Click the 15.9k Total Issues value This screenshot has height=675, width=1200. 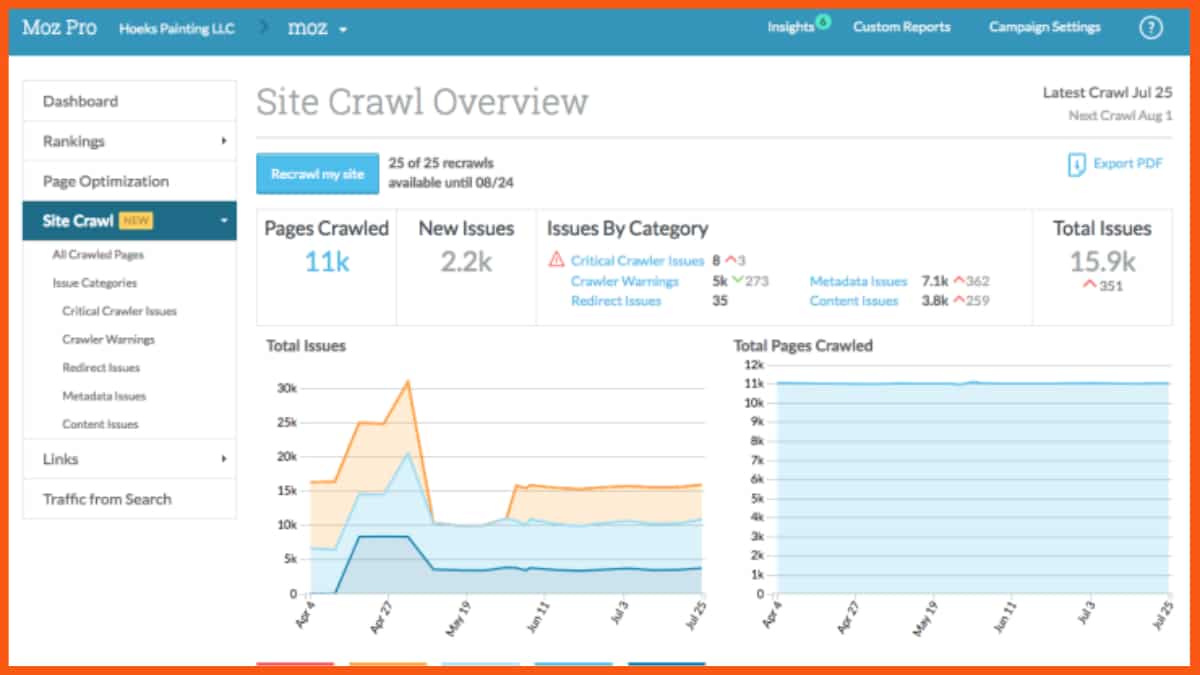pyautogui.click(x=1102, y=262)
